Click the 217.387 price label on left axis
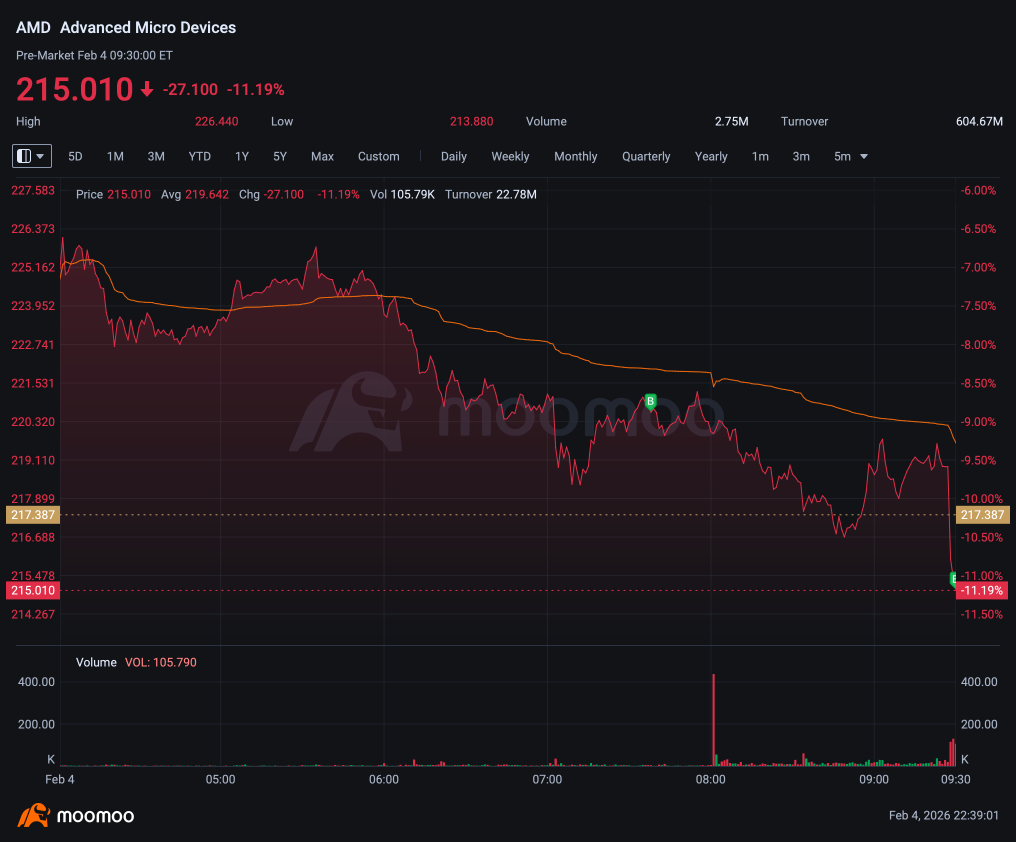This screenshot has width=1016, height=842. pyautogui.click(x=33, y=515)
